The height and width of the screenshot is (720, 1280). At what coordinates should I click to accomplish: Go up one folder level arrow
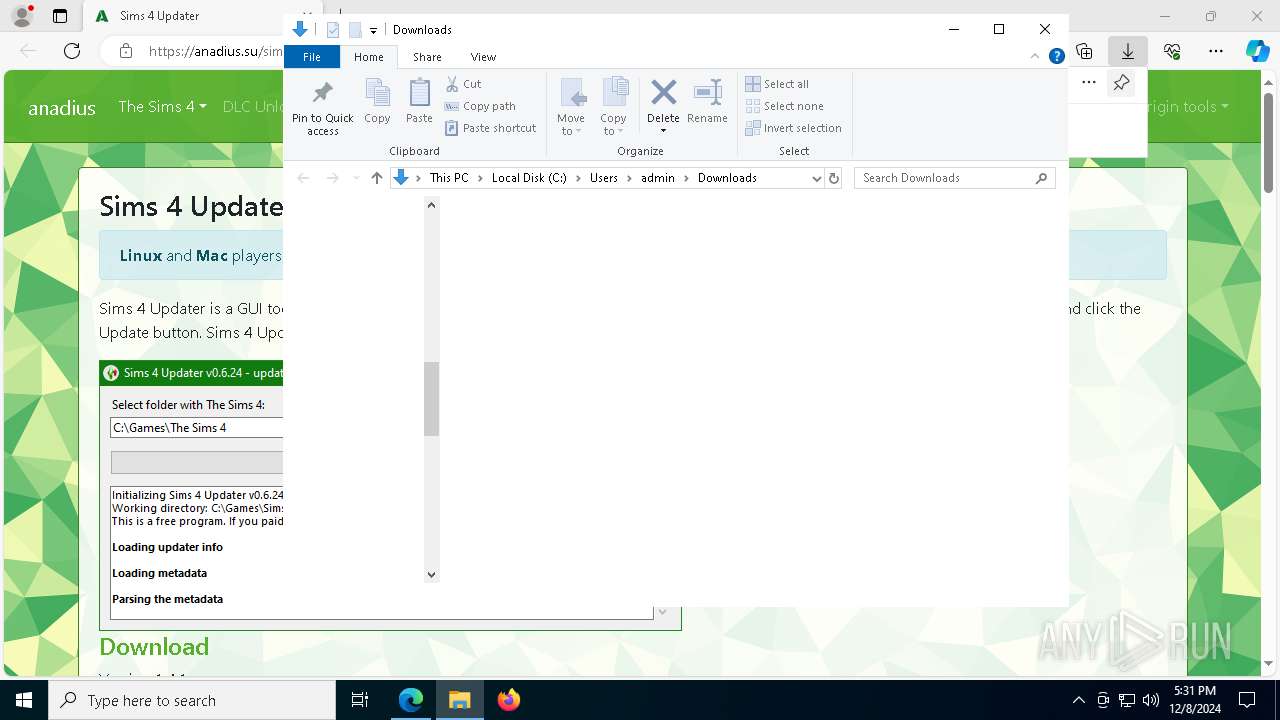pyautogui.click(x=376, y=178)
